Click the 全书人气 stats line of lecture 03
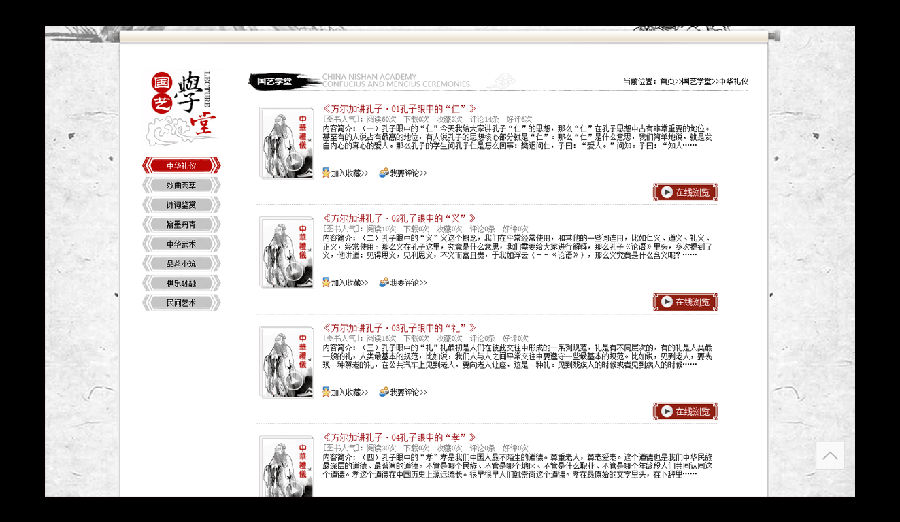Viewport: 900px width, 522px height. [425, 338]
